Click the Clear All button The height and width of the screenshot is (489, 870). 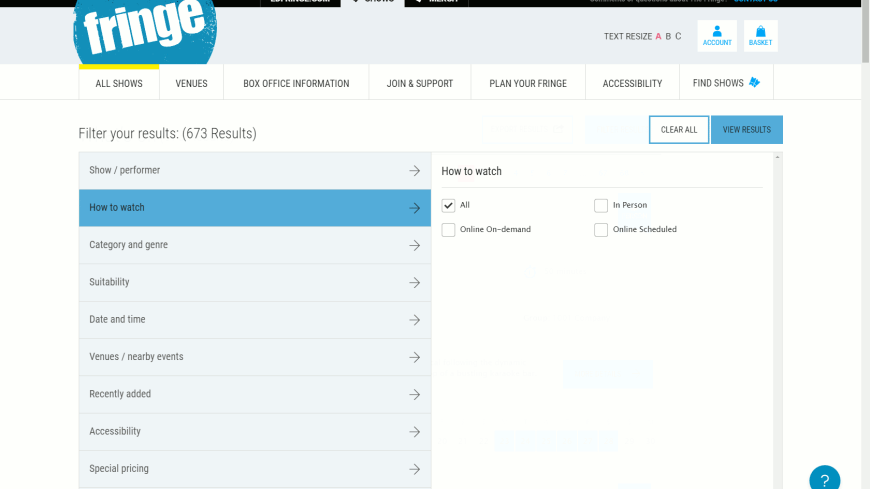click(x=679, y=129)
